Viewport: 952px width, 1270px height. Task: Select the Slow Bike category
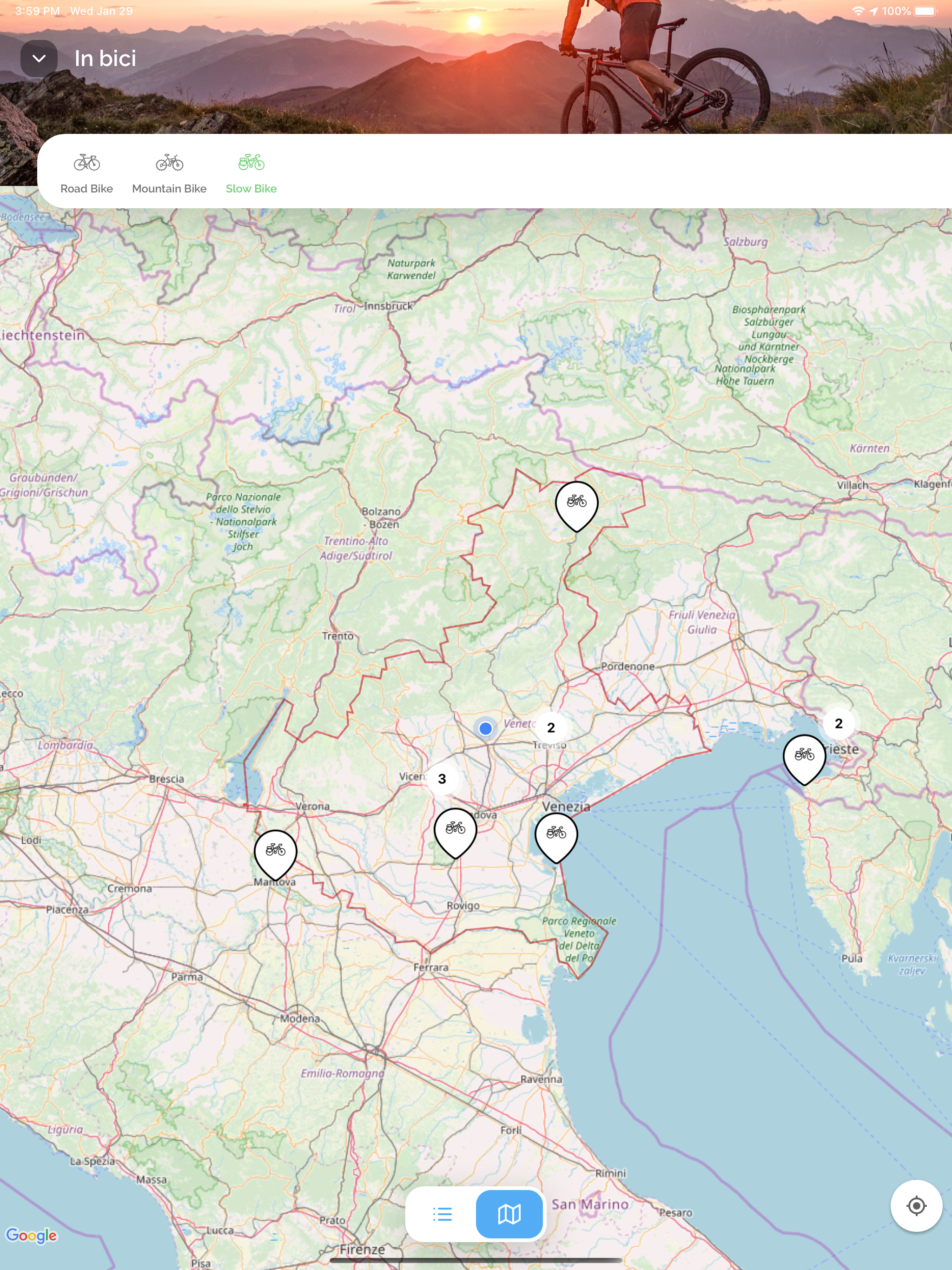251,188
